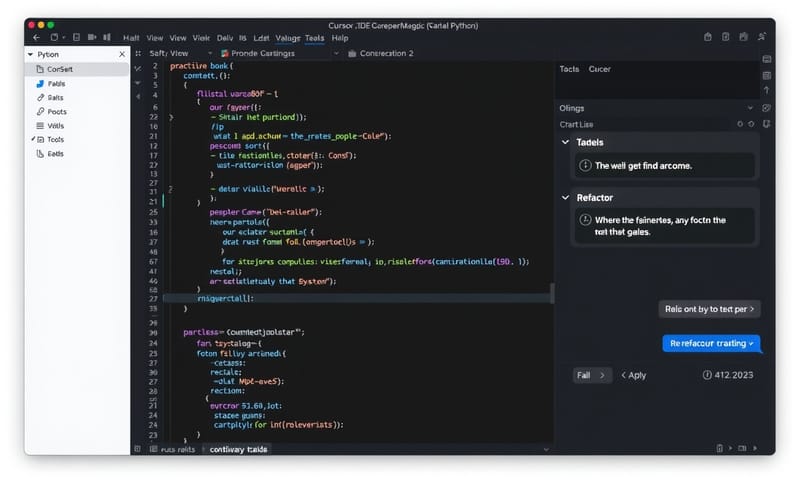The image size is (800, 480).
Task: Click the 412.2023 timestamp text
Action: [x=734, y=375]
